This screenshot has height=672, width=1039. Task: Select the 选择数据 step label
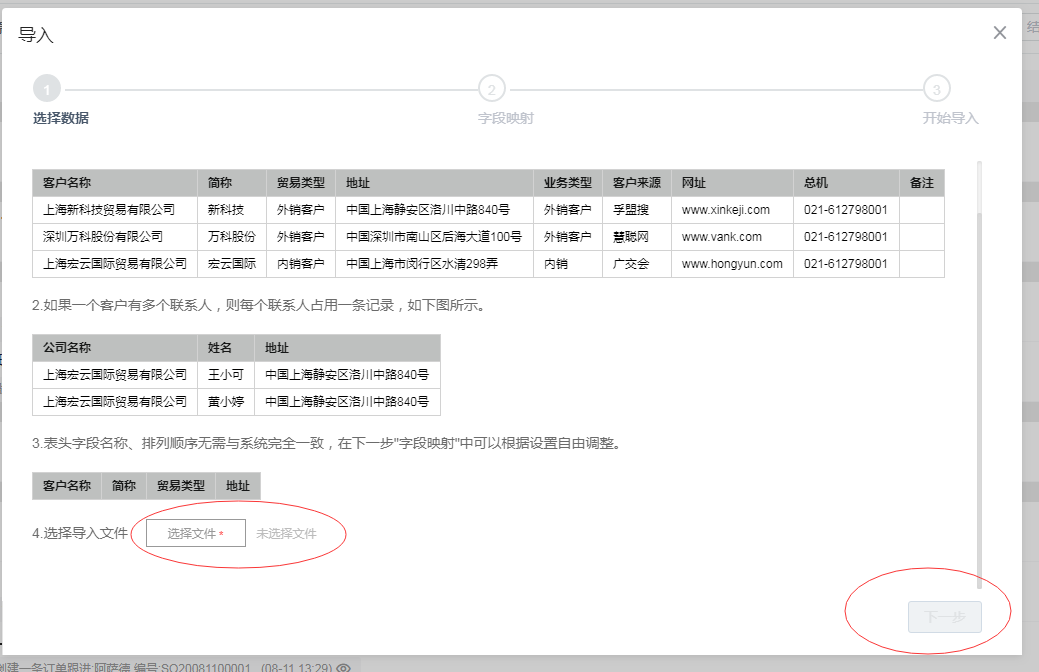coord(61,118)
